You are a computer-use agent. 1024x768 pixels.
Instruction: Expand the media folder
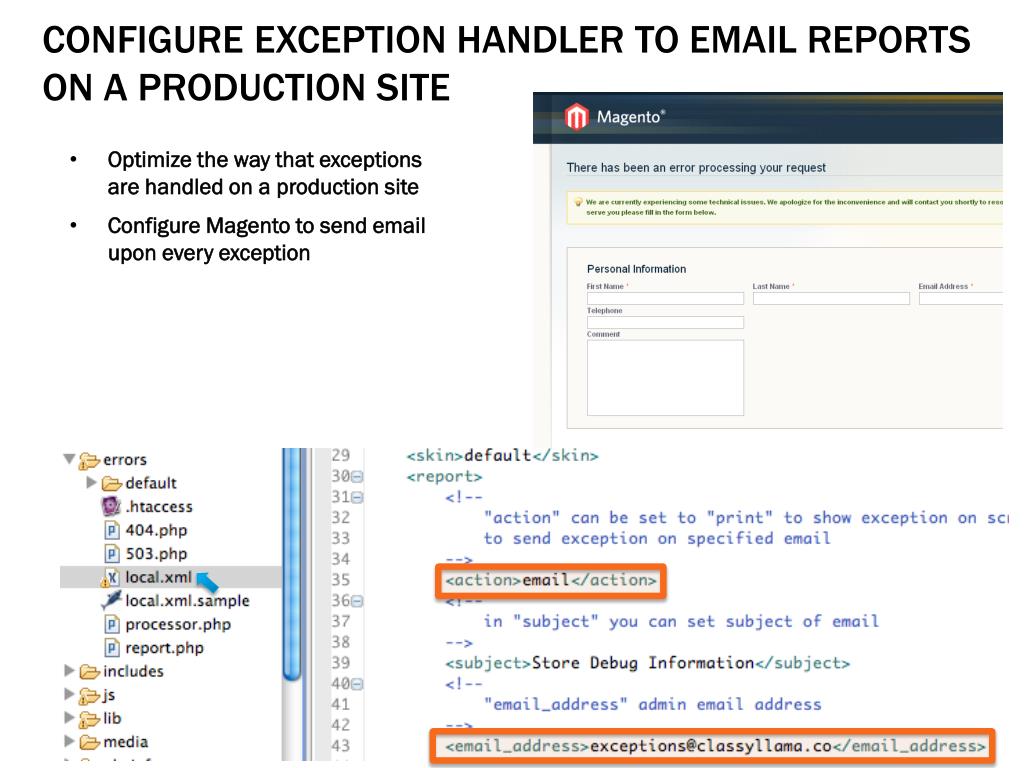click(69, 741)
